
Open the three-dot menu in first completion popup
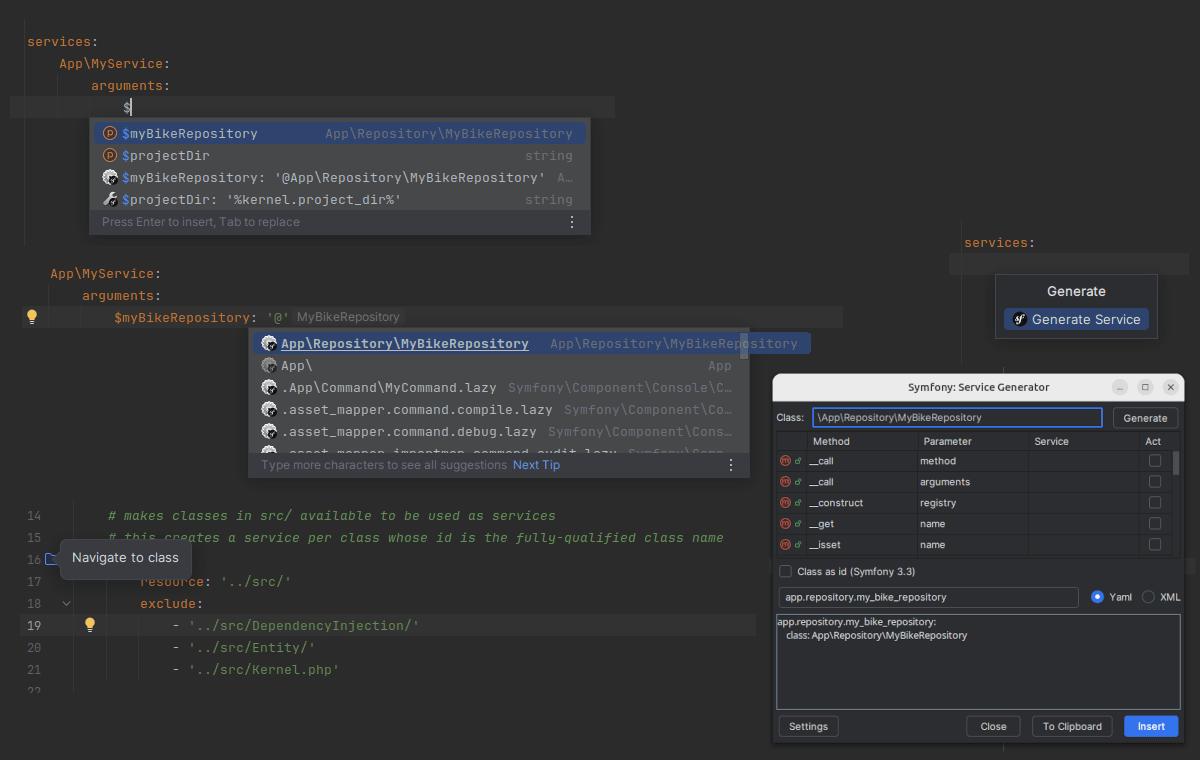tap(572, 222)
